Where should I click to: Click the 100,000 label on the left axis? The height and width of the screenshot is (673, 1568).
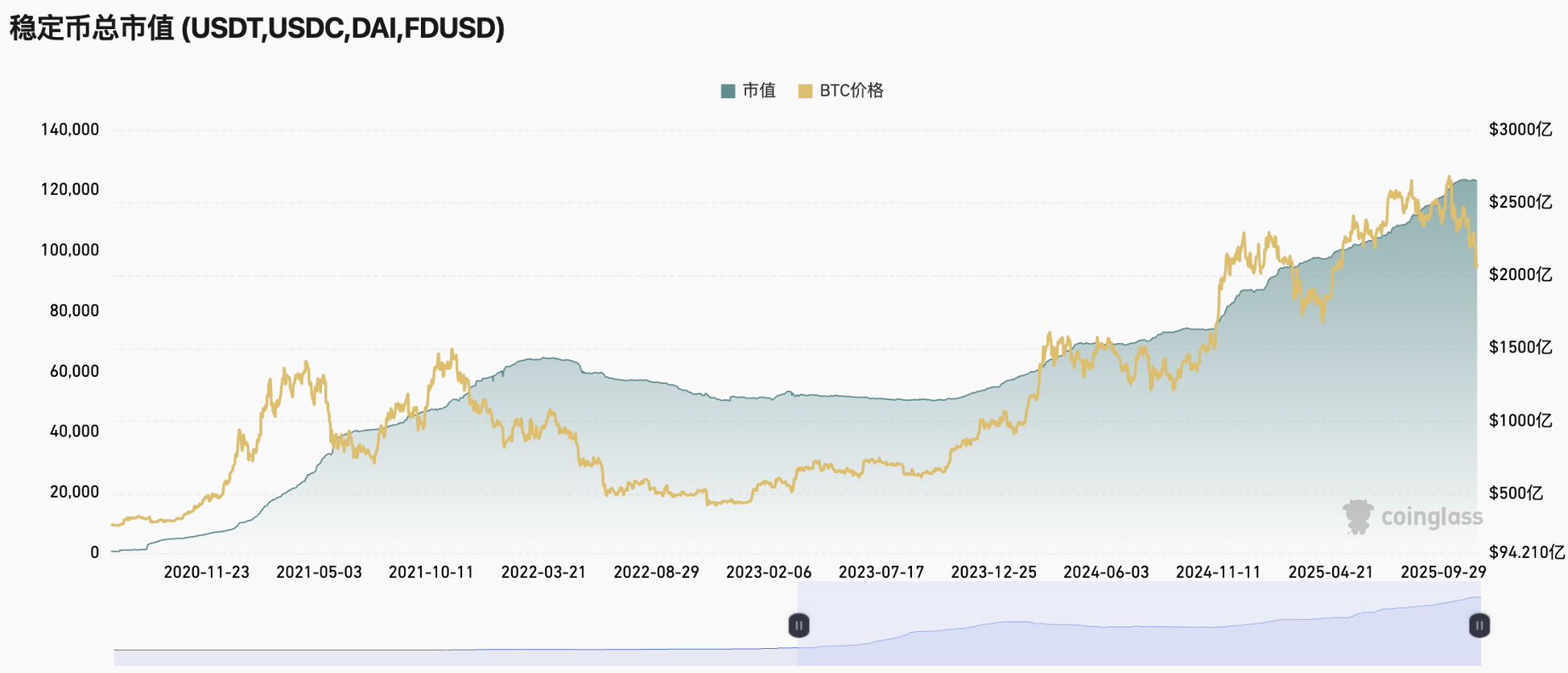(x=70, y=250)
